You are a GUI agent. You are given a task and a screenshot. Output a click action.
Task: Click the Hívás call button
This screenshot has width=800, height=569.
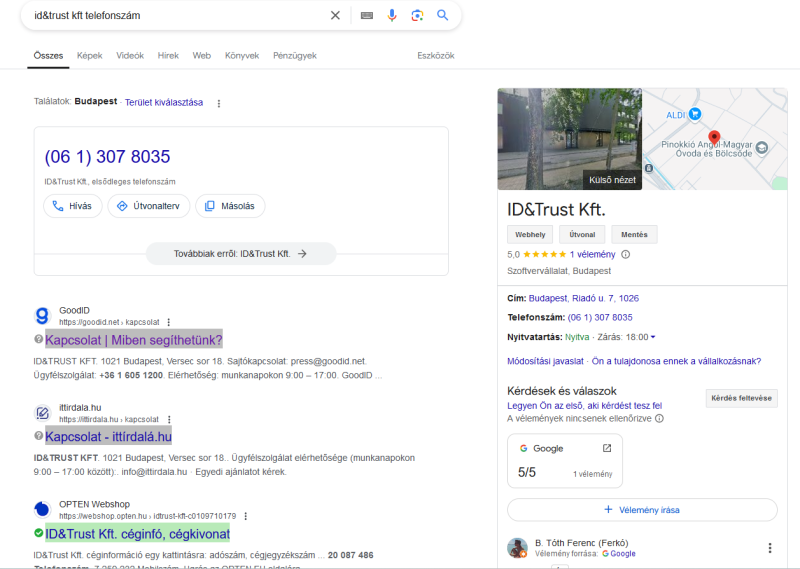coord(73,206)
